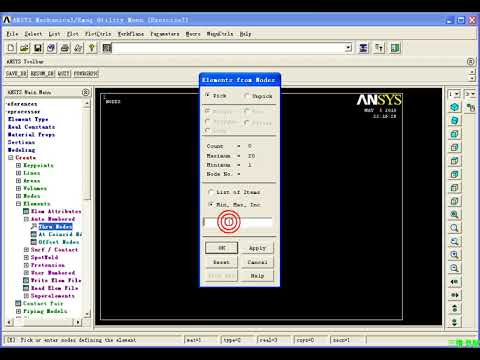
Task: Open the Parameters menu
Action: [x=165, y=34]
